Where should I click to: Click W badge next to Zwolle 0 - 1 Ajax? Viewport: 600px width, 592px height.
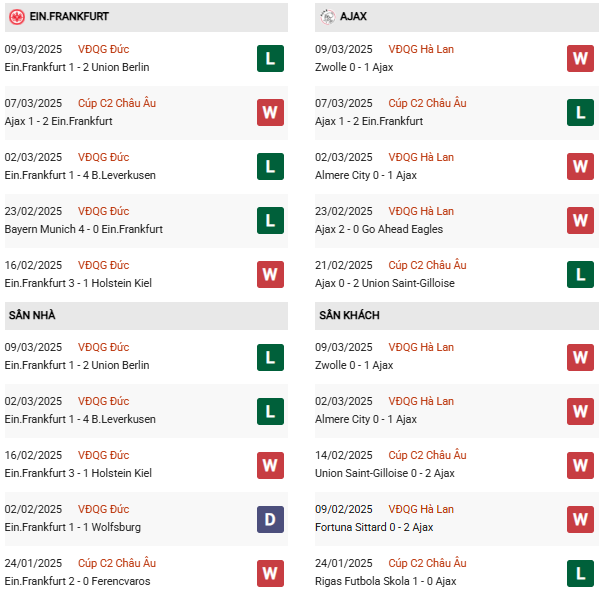580,58
